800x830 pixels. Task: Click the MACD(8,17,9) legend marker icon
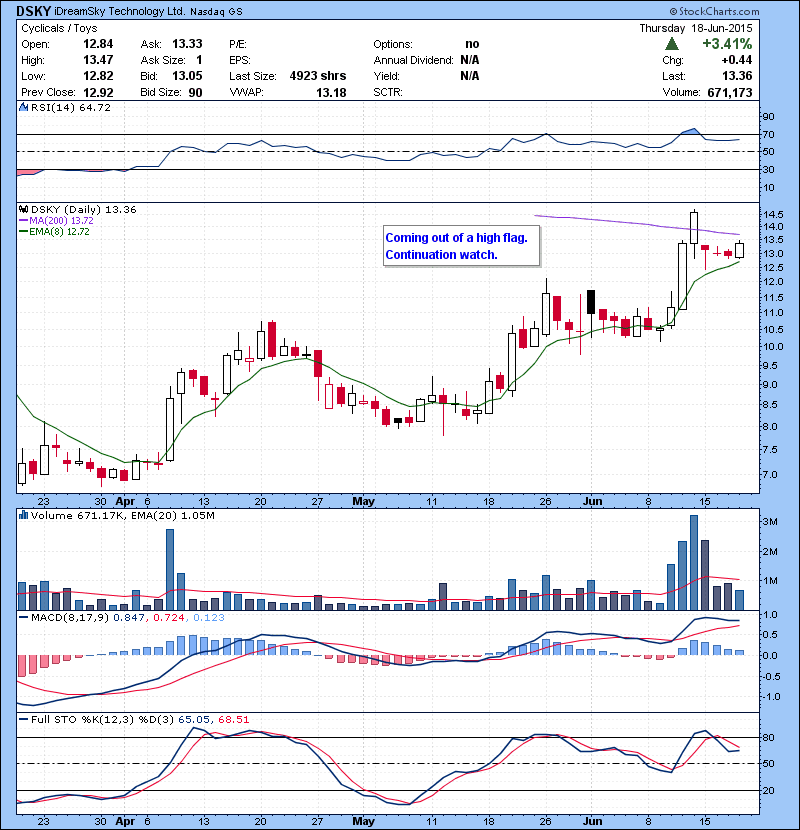pyautogui.click(x=25, y=619)
